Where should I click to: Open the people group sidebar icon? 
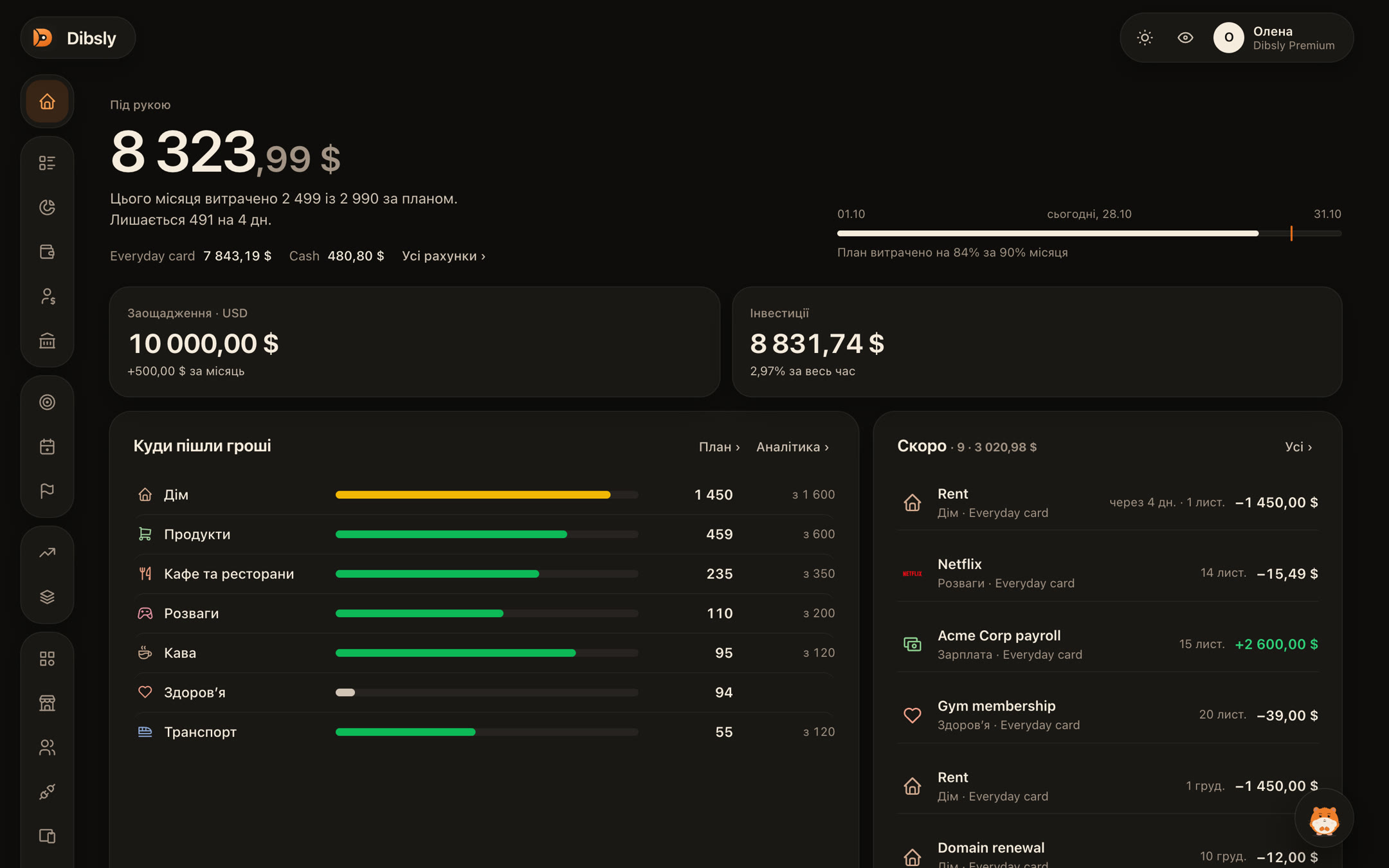47,748
